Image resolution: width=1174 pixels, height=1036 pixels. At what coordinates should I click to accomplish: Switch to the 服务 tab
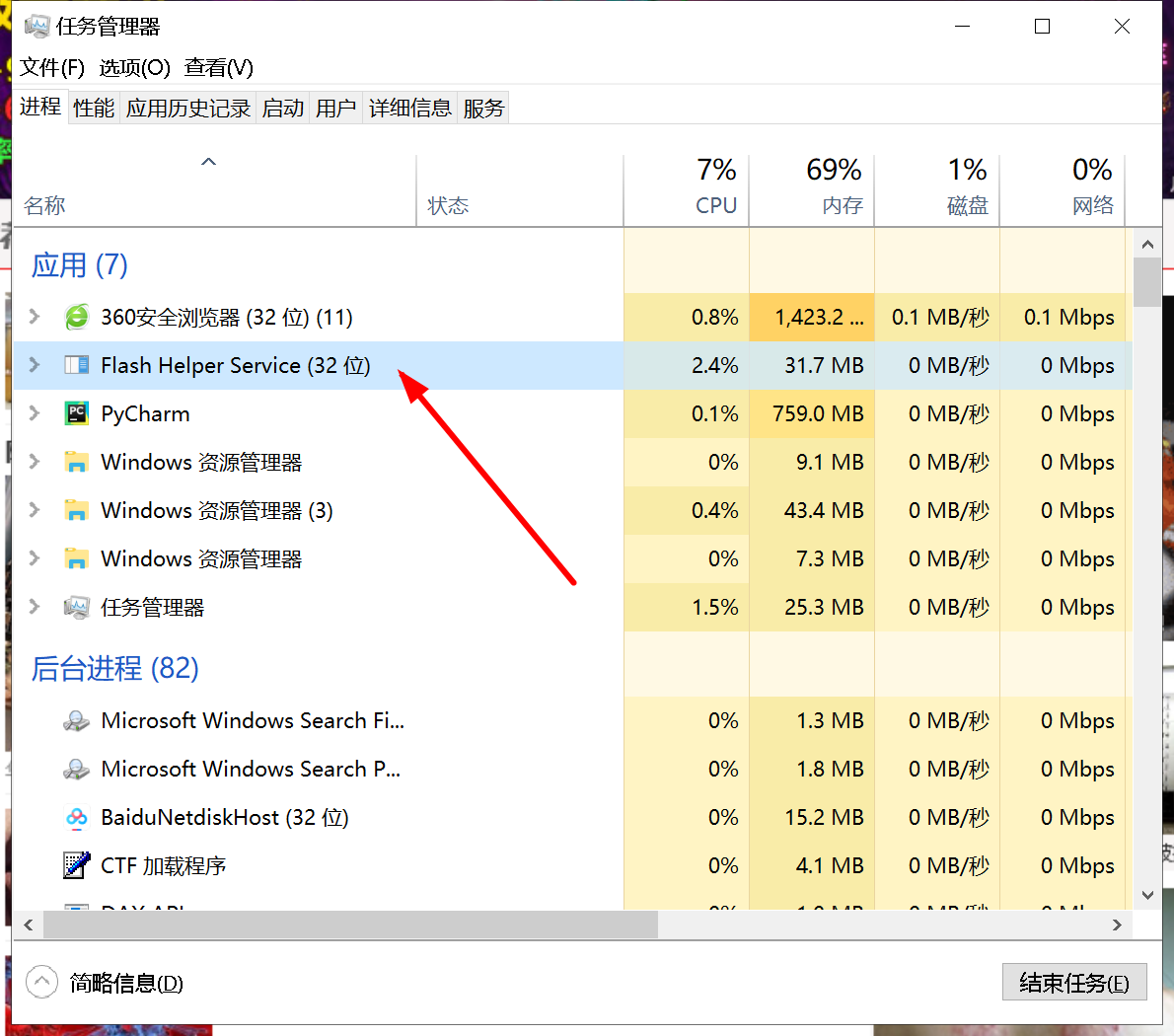pos(483,109)
